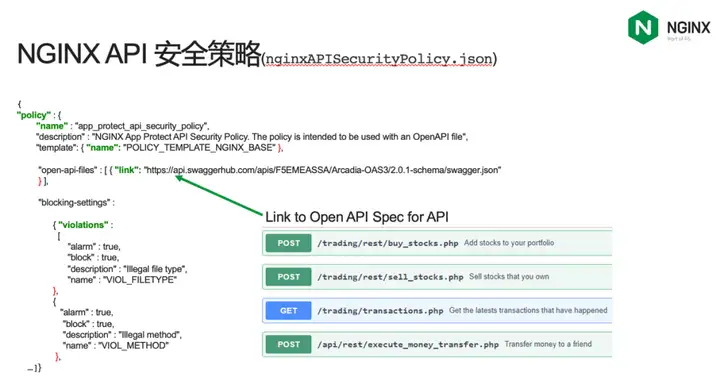
Task: Click the nginxAPISecurityPolicy.json filename in title
Action: [379, 59]
